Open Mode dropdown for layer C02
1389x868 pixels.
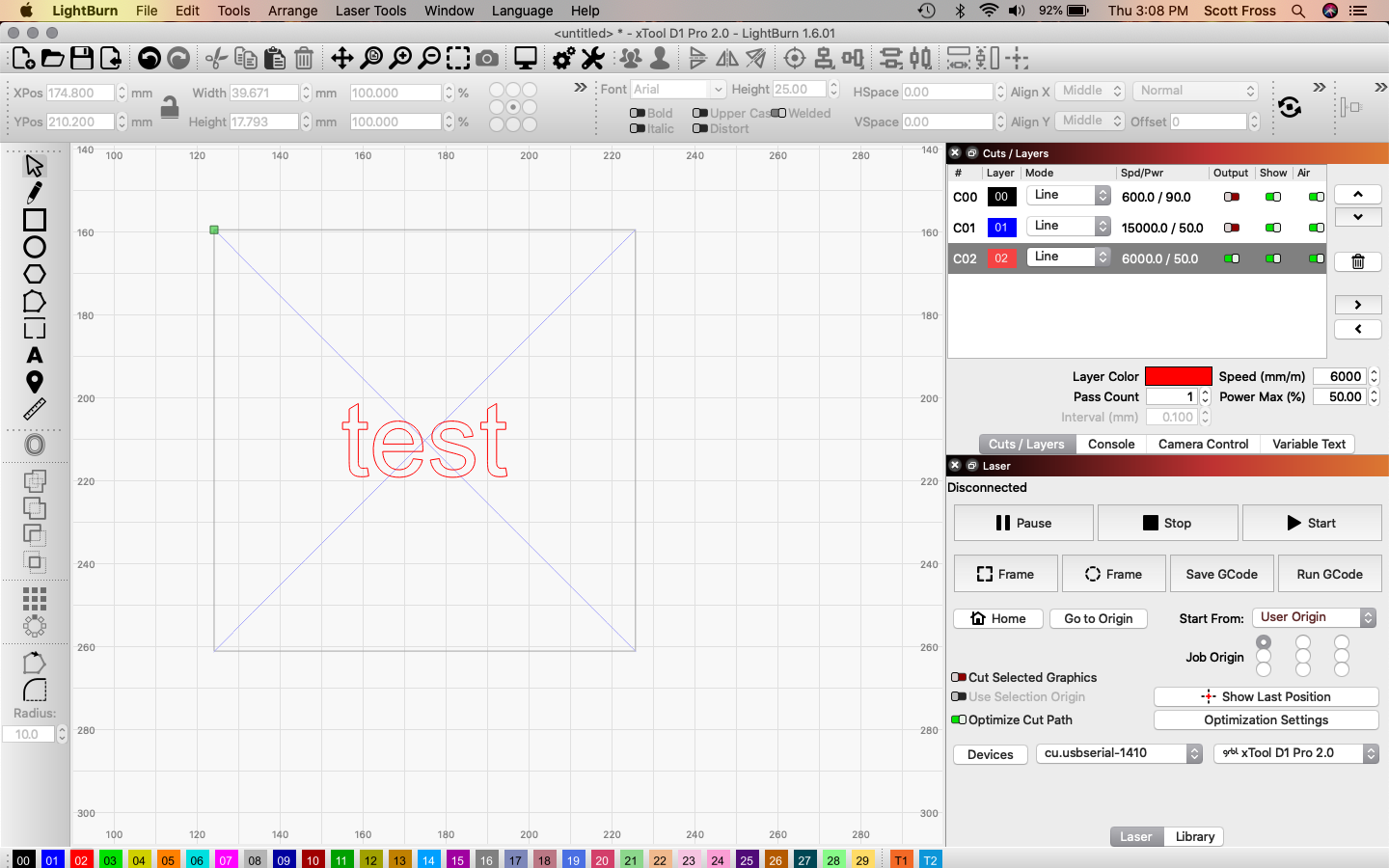point(1068,257)
